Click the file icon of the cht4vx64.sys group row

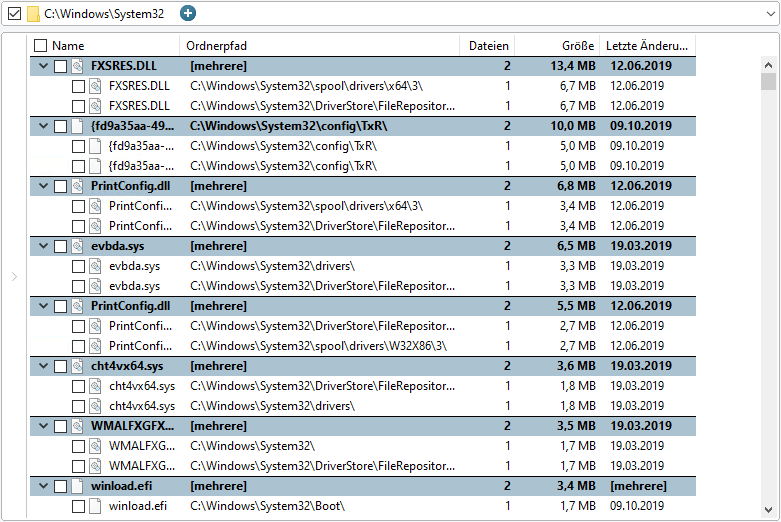(x=77, y=366)
